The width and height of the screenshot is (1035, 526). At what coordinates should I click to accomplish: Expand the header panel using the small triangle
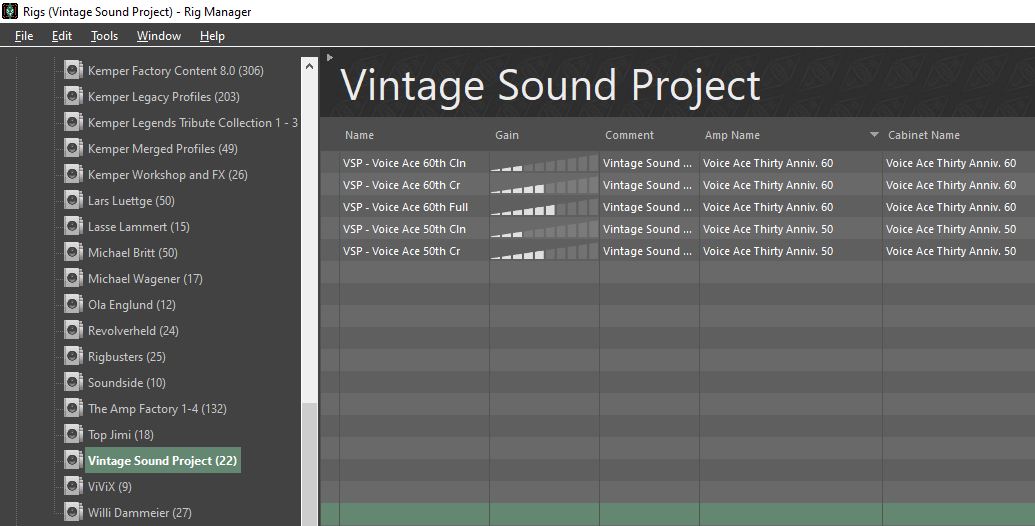tap(329, 57)
